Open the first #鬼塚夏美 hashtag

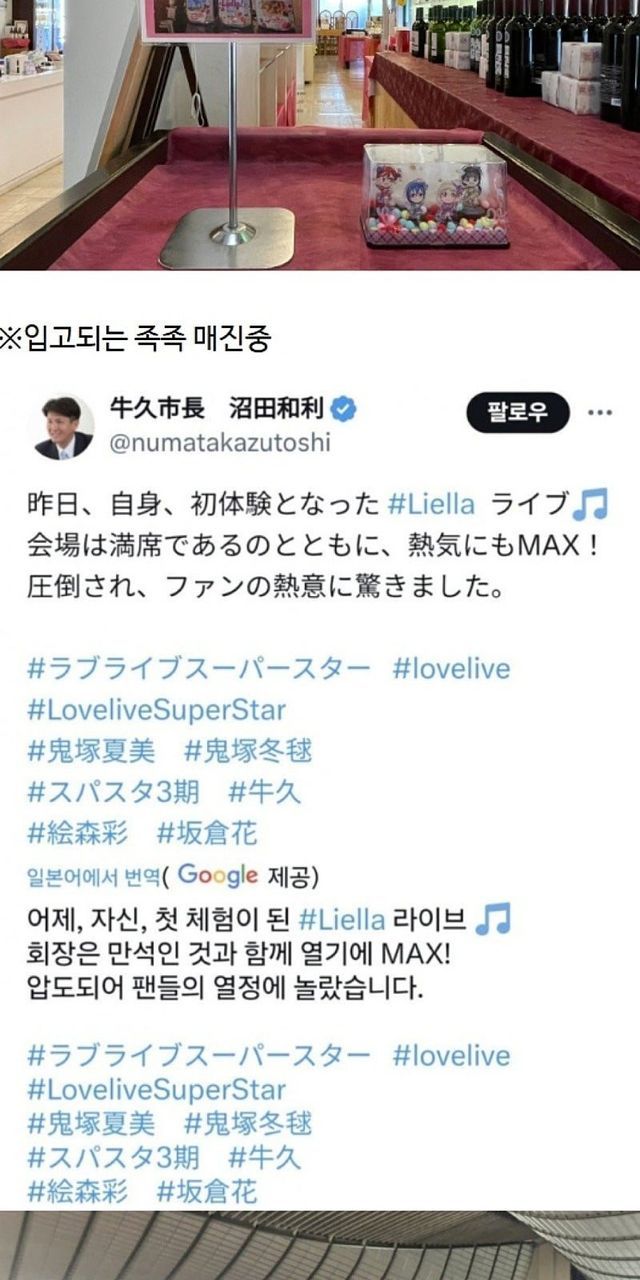(92, 751)
